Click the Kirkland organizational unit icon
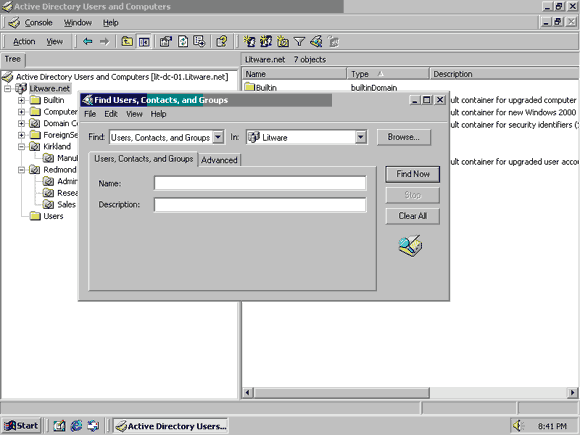The width and height of the screenshot is (580, 435). 34,146
